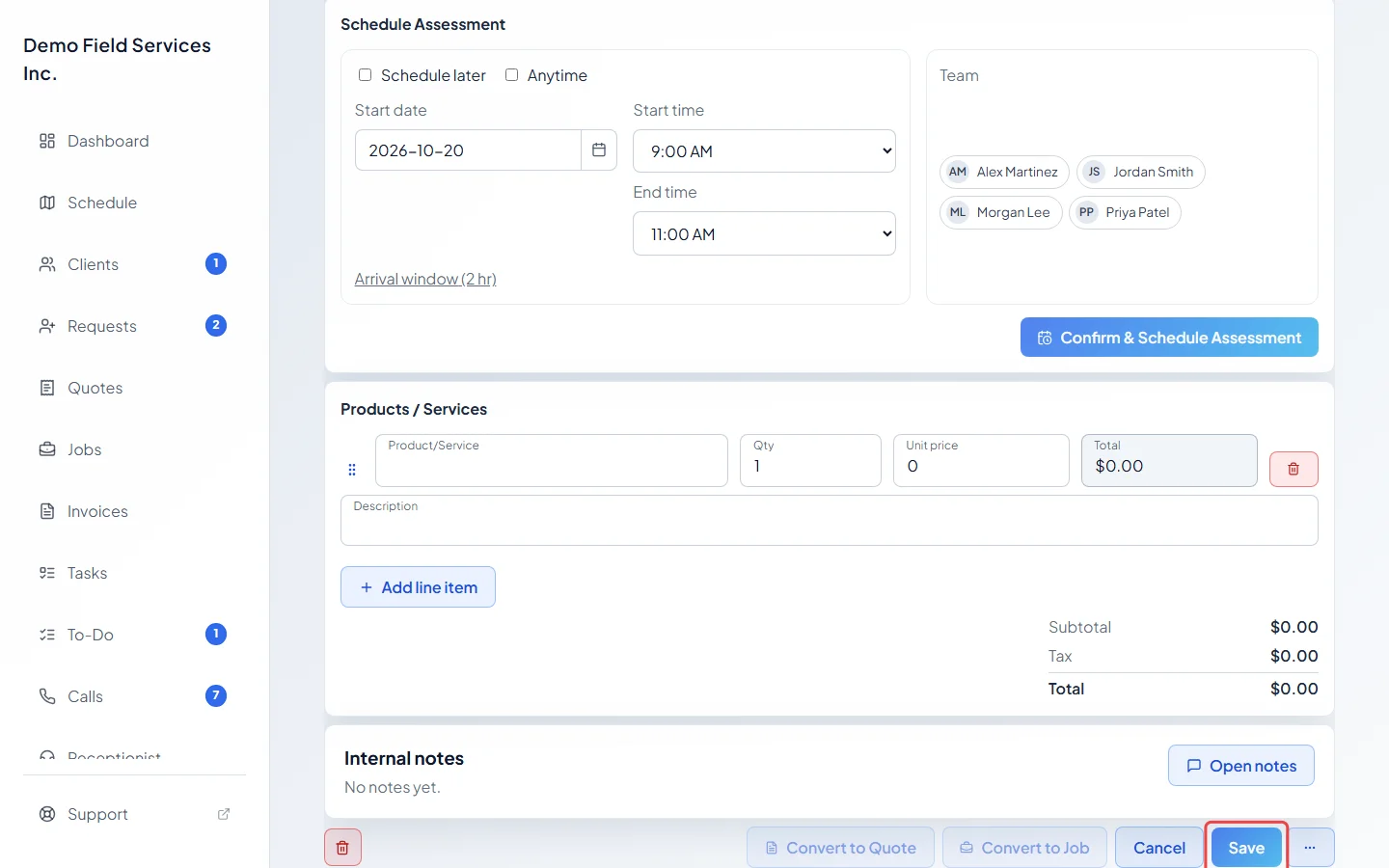Image resolution: width=1389 pixels, height=868 pixels.
Task: Click the Tasks list icon
Action: pos(47,573)
